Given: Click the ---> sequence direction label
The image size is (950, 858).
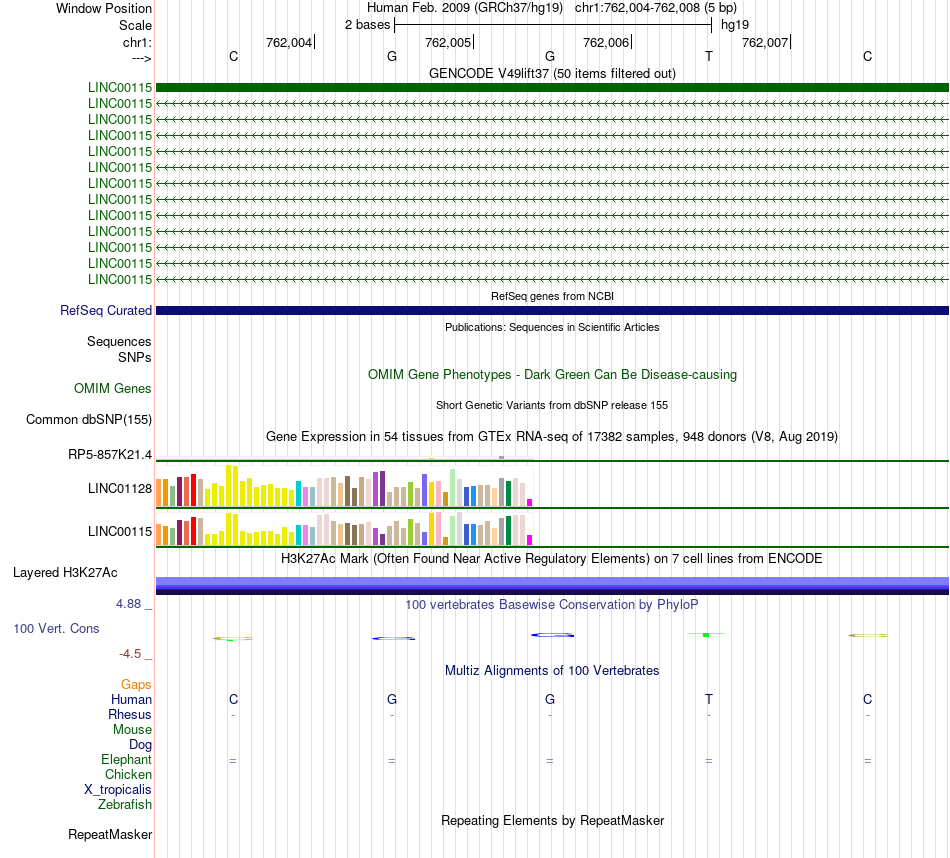Looking at the screenshot, I should click(141, 58).
